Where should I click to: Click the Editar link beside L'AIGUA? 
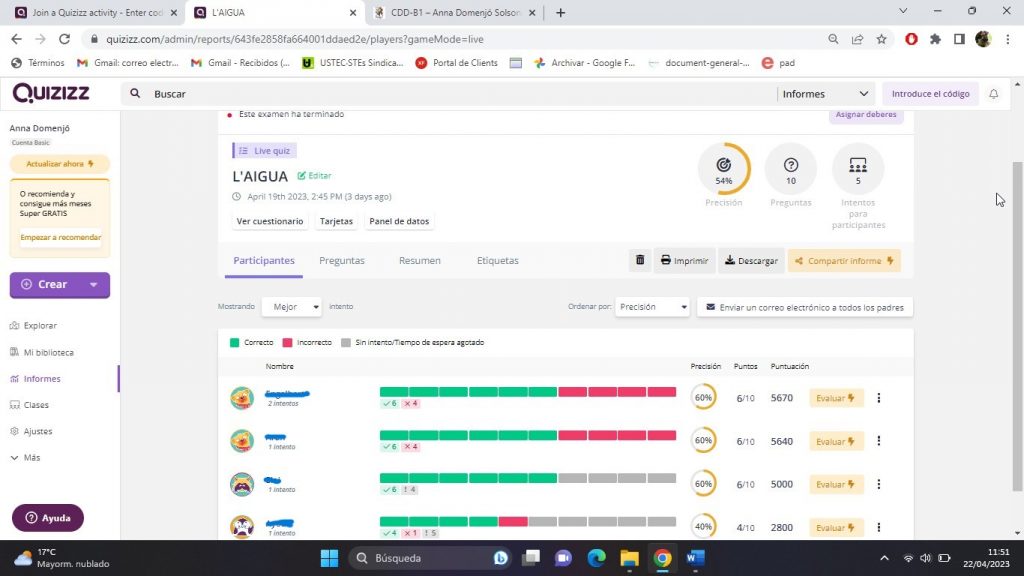[314, 176]
